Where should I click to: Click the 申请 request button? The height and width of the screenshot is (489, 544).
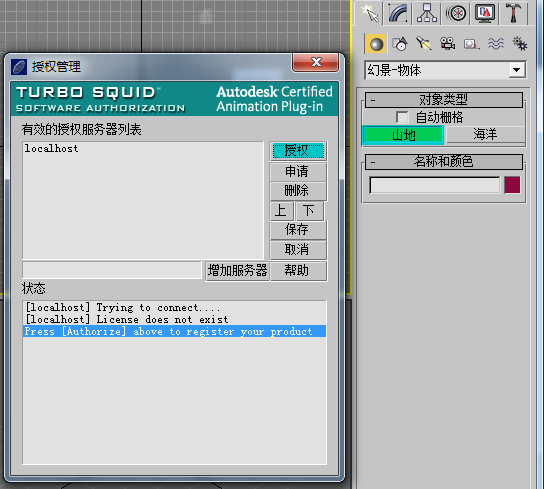pyautogui.click(x=298, y=171)
